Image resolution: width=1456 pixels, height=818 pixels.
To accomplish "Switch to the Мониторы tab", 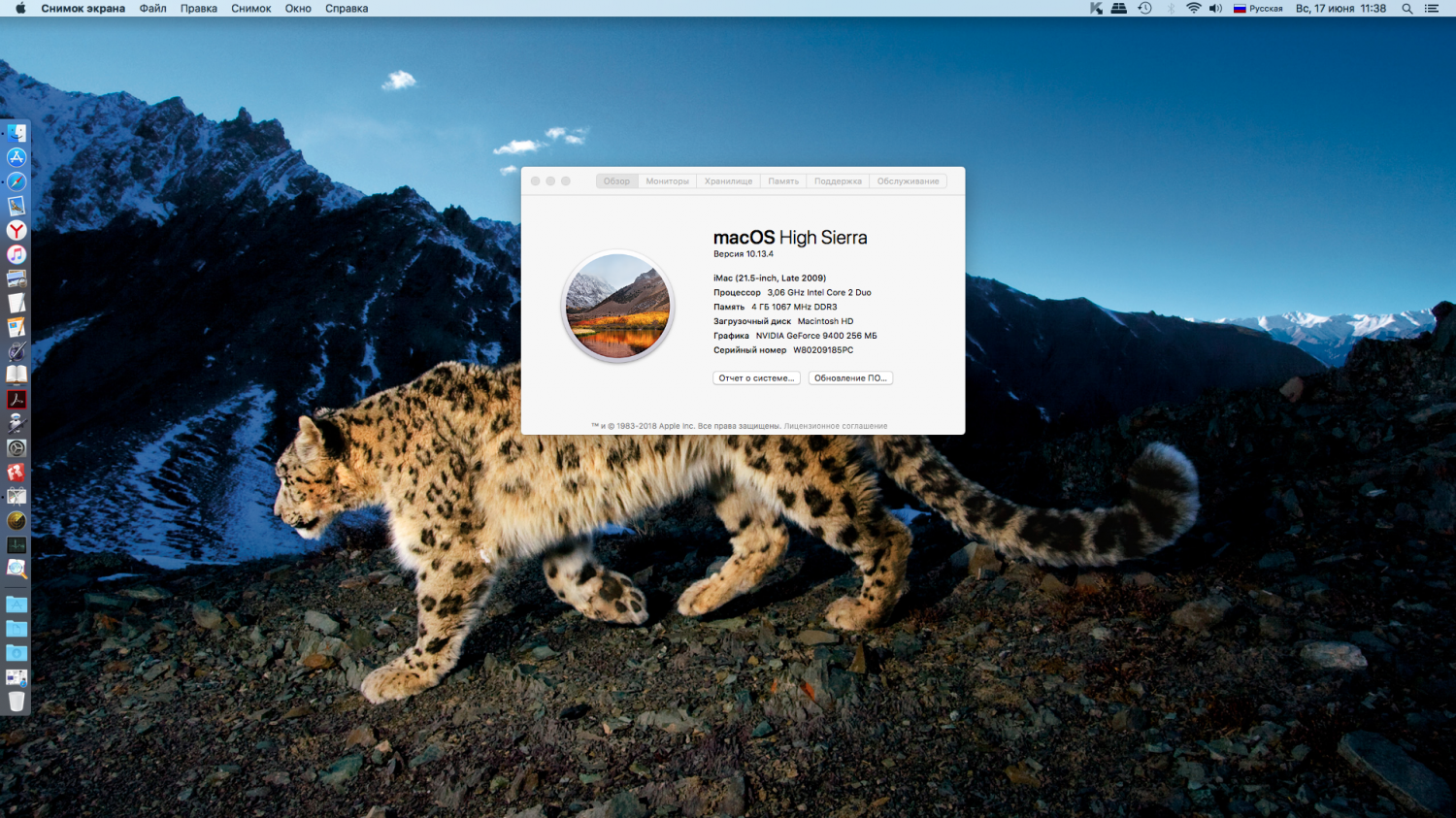I will pyautogui.click(x=667, y=181).
